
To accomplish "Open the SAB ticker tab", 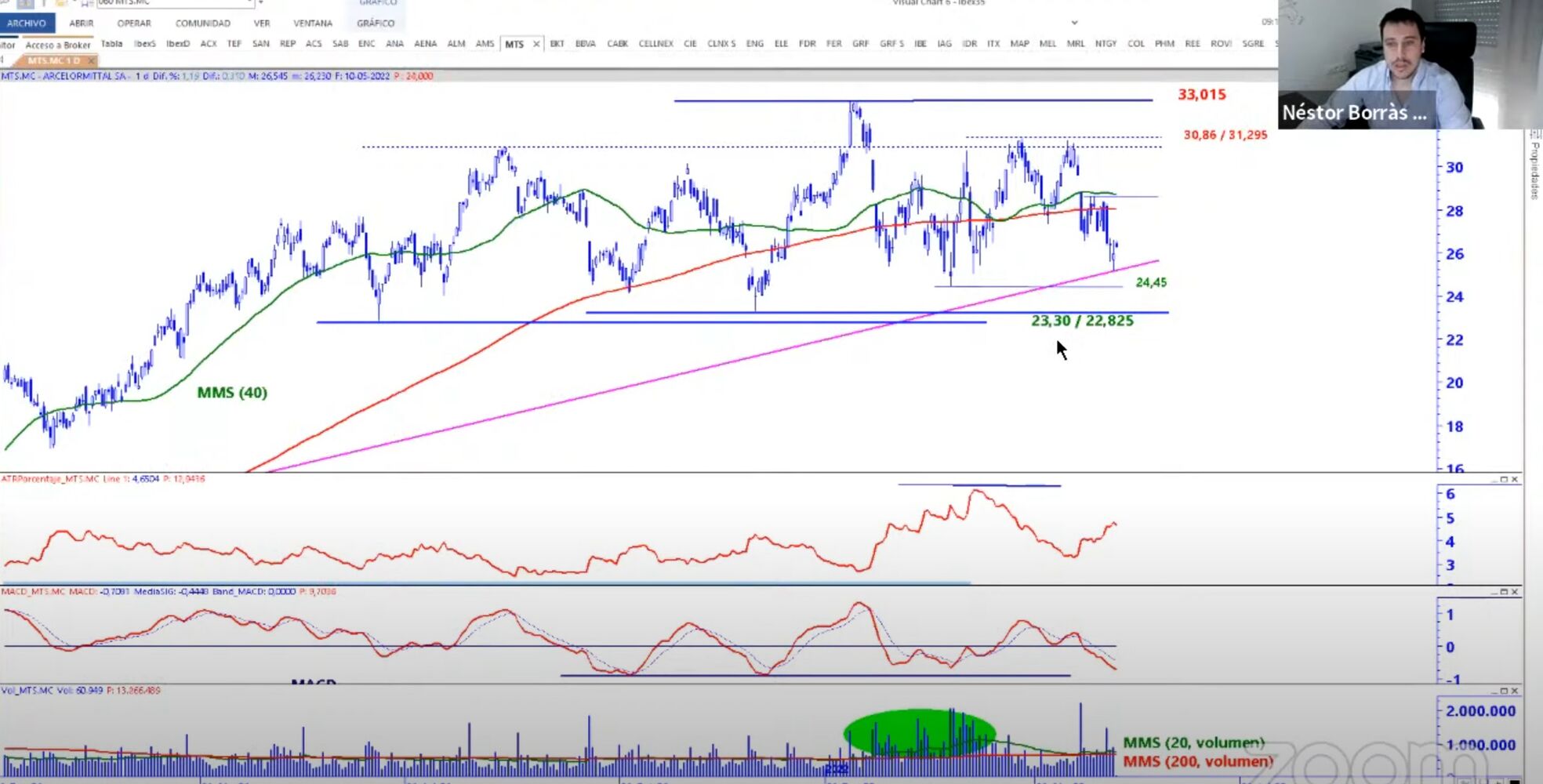I will tap(340, 44).
